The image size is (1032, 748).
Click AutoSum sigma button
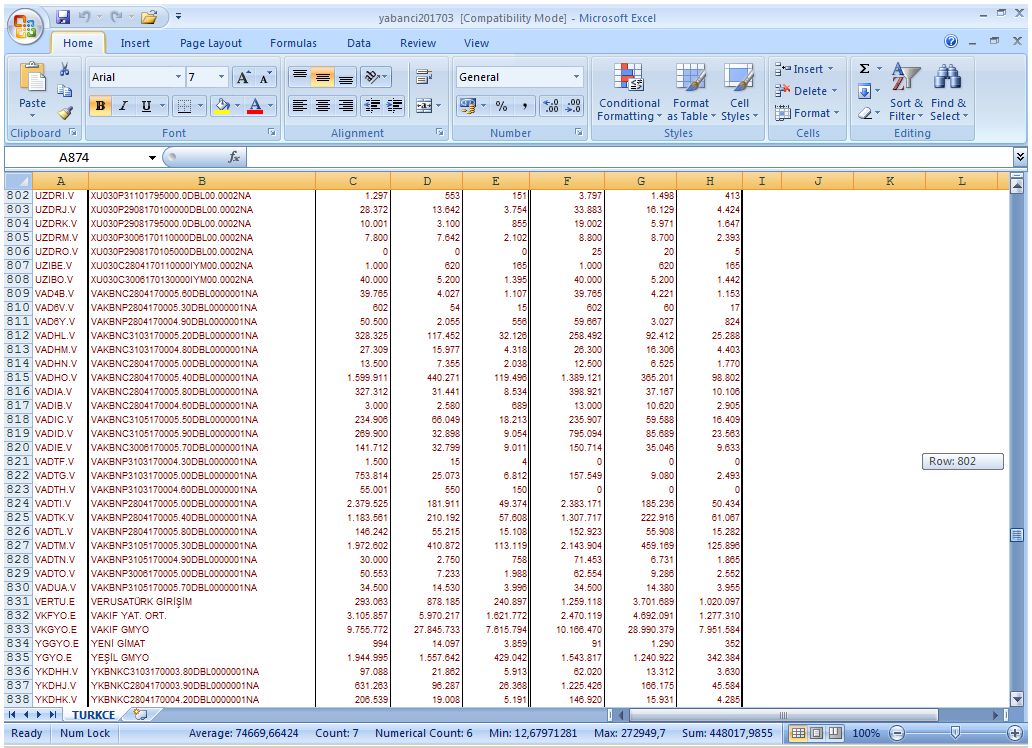pyautogui.click(x=865, y=68)
